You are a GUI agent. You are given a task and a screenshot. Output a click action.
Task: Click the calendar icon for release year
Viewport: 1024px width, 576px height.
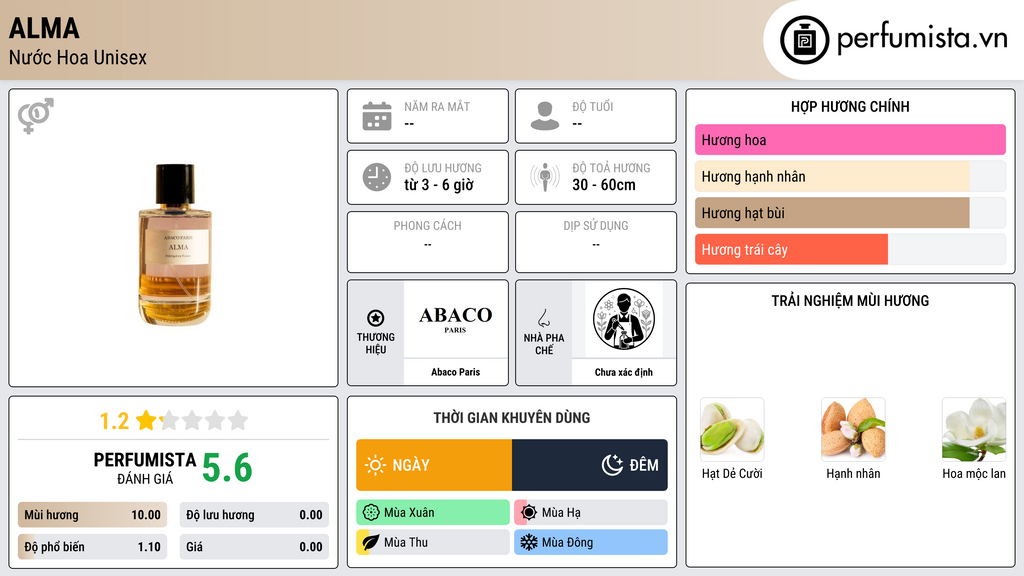377,116
